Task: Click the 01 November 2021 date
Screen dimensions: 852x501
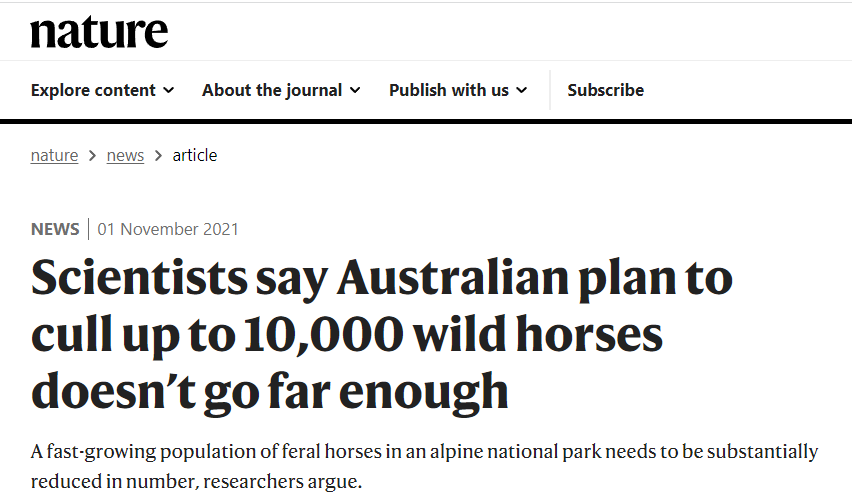Action: [x=168, y=229]
